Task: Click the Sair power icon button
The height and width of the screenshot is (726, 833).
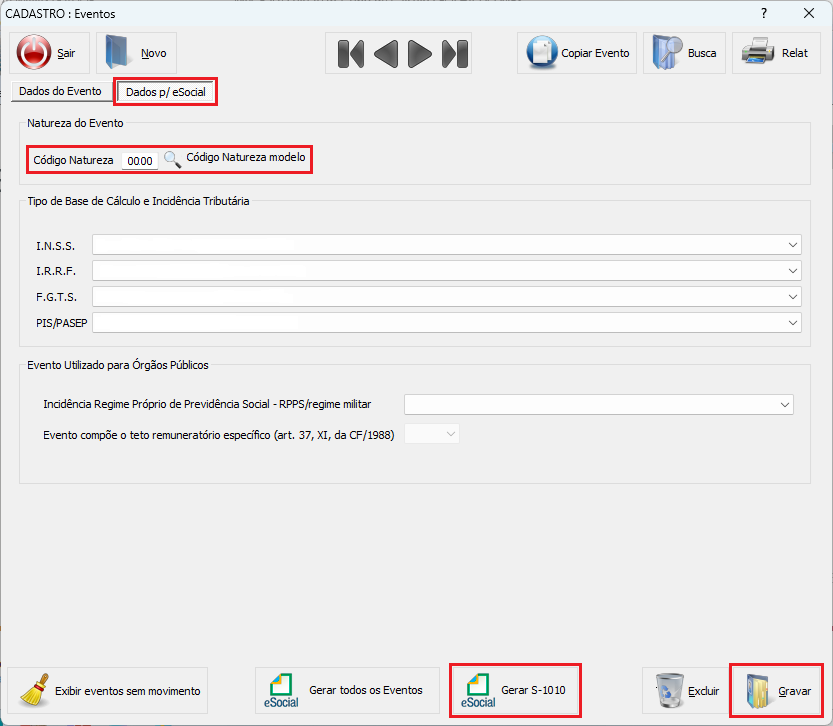Action: point(48,53)
